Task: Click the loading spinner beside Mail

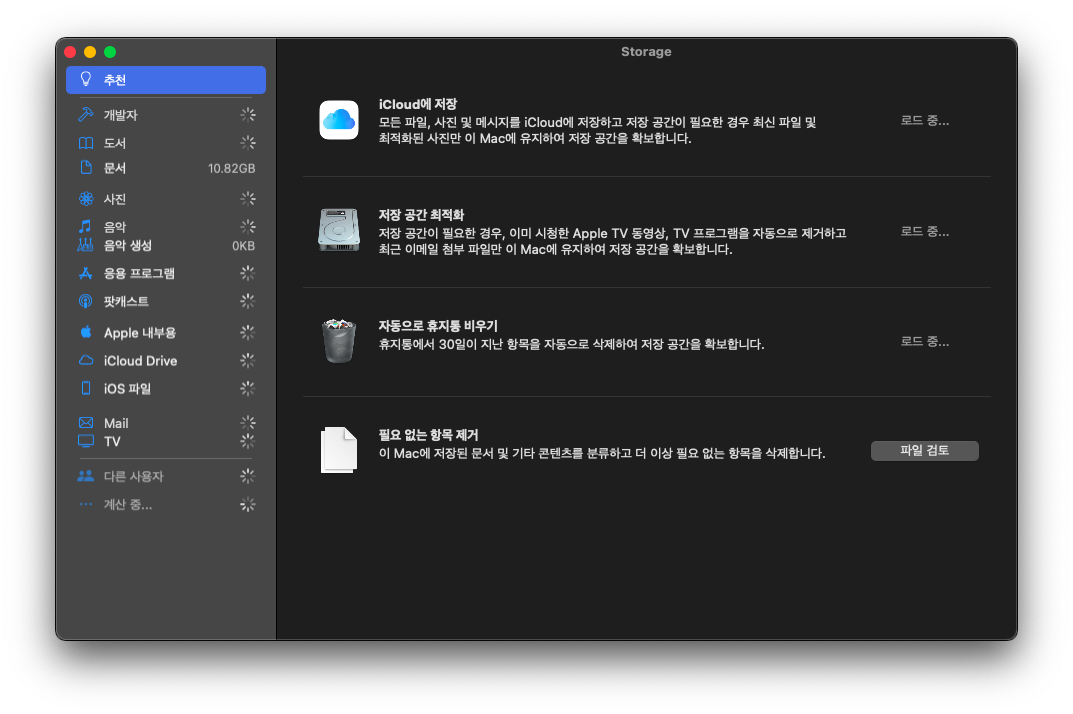Action: pos(248,422)
